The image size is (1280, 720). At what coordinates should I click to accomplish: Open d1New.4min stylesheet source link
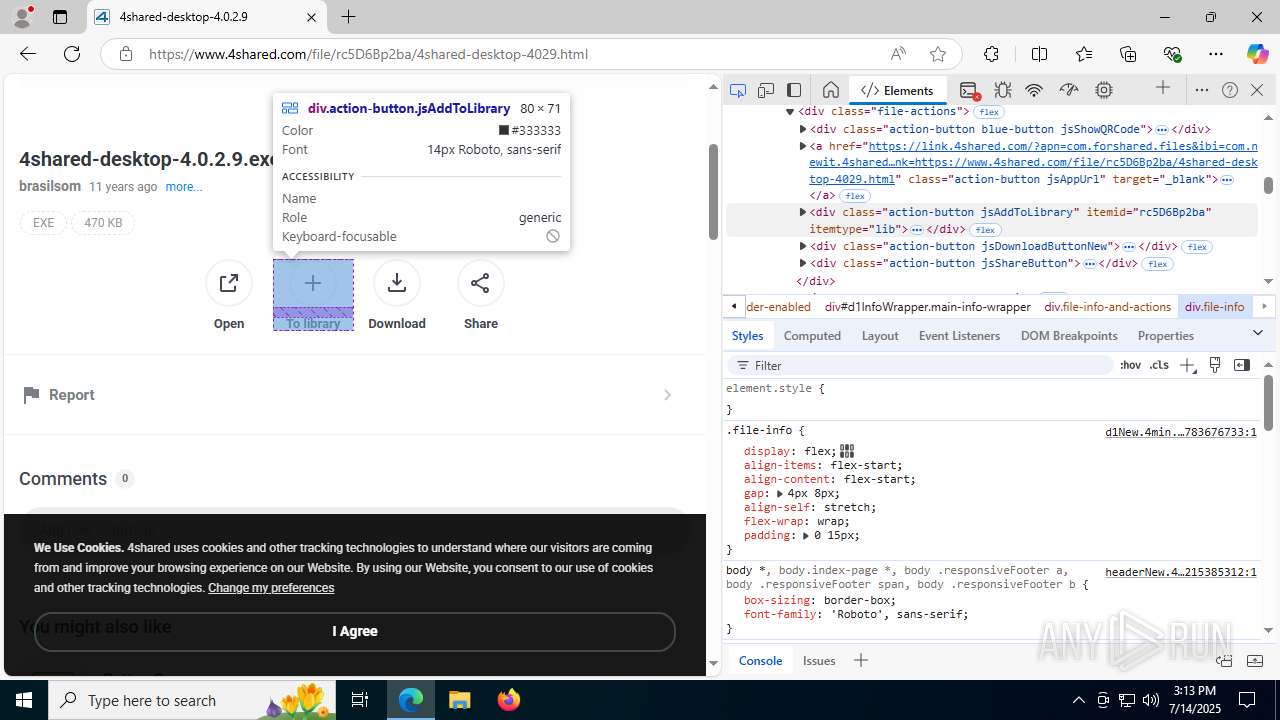click(x=1181, y=432)
